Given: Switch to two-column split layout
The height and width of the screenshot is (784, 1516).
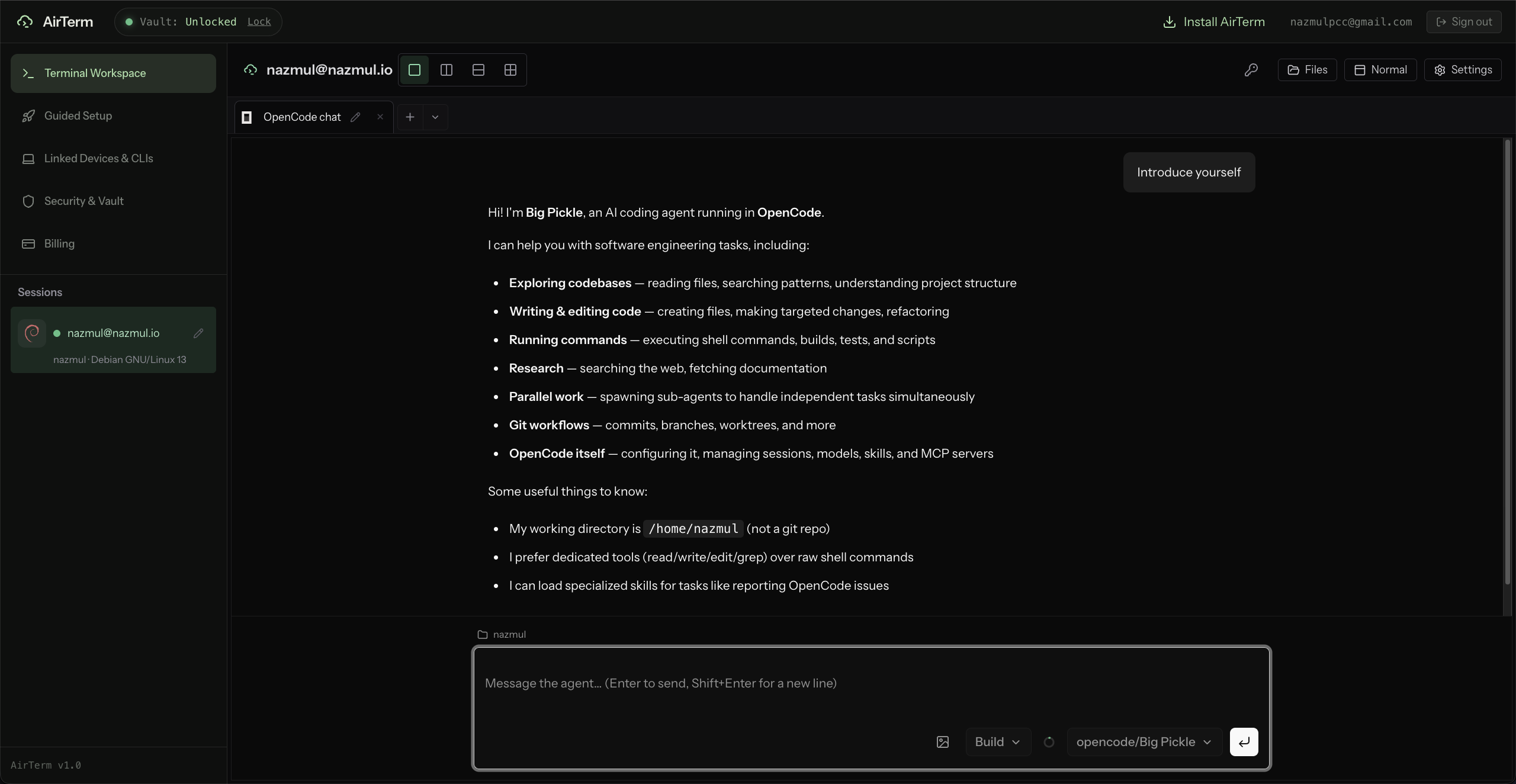Looking at the screenshot, I should coord(447,70).
